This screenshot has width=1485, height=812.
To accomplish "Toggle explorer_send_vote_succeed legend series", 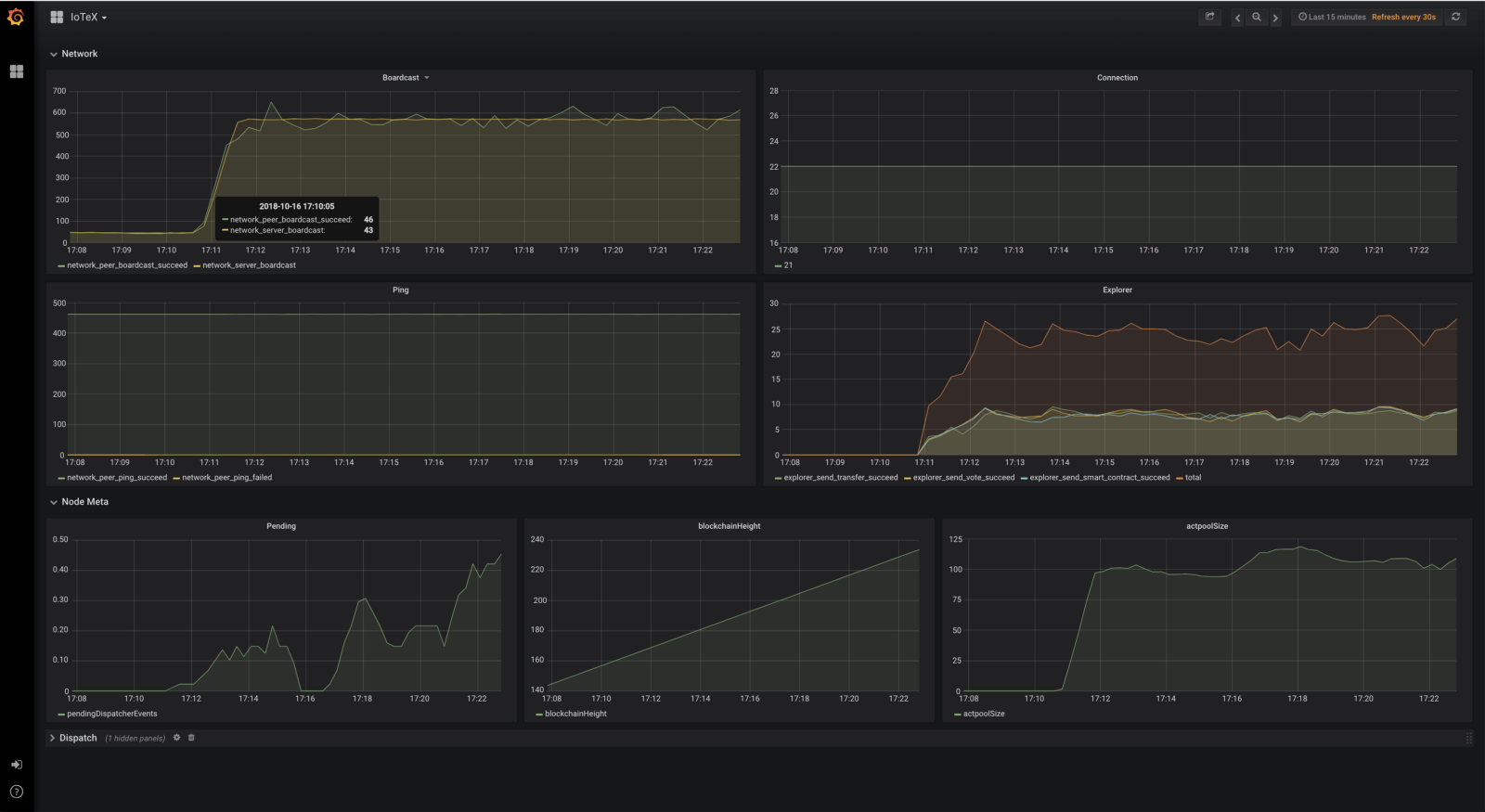I will pos(963,478).
